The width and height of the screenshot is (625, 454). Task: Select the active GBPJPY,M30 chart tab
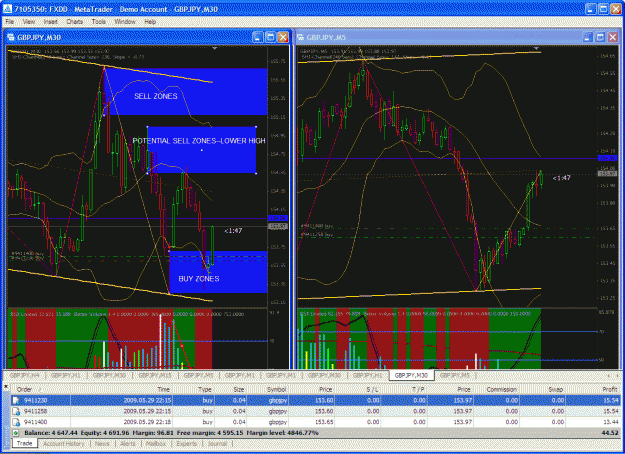[x=411, y=375]
